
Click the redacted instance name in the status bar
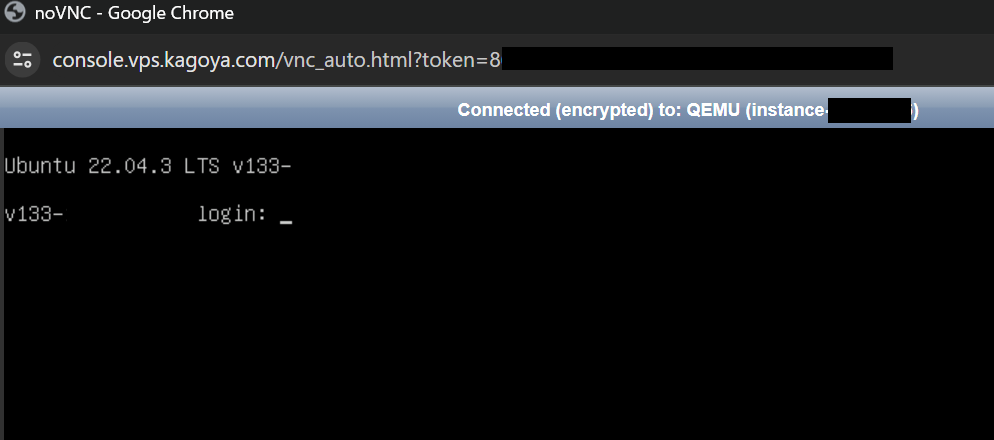point(870,110)
